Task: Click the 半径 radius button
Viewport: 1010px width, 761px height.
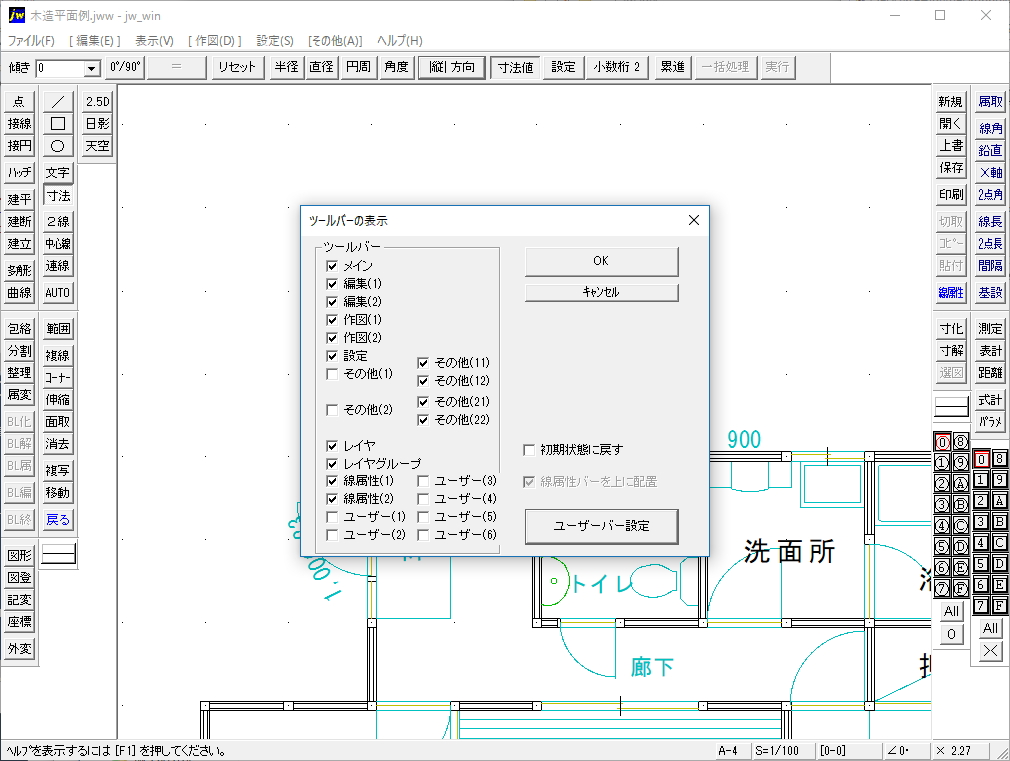Action: pyautogui.click(x=287, y=67)
